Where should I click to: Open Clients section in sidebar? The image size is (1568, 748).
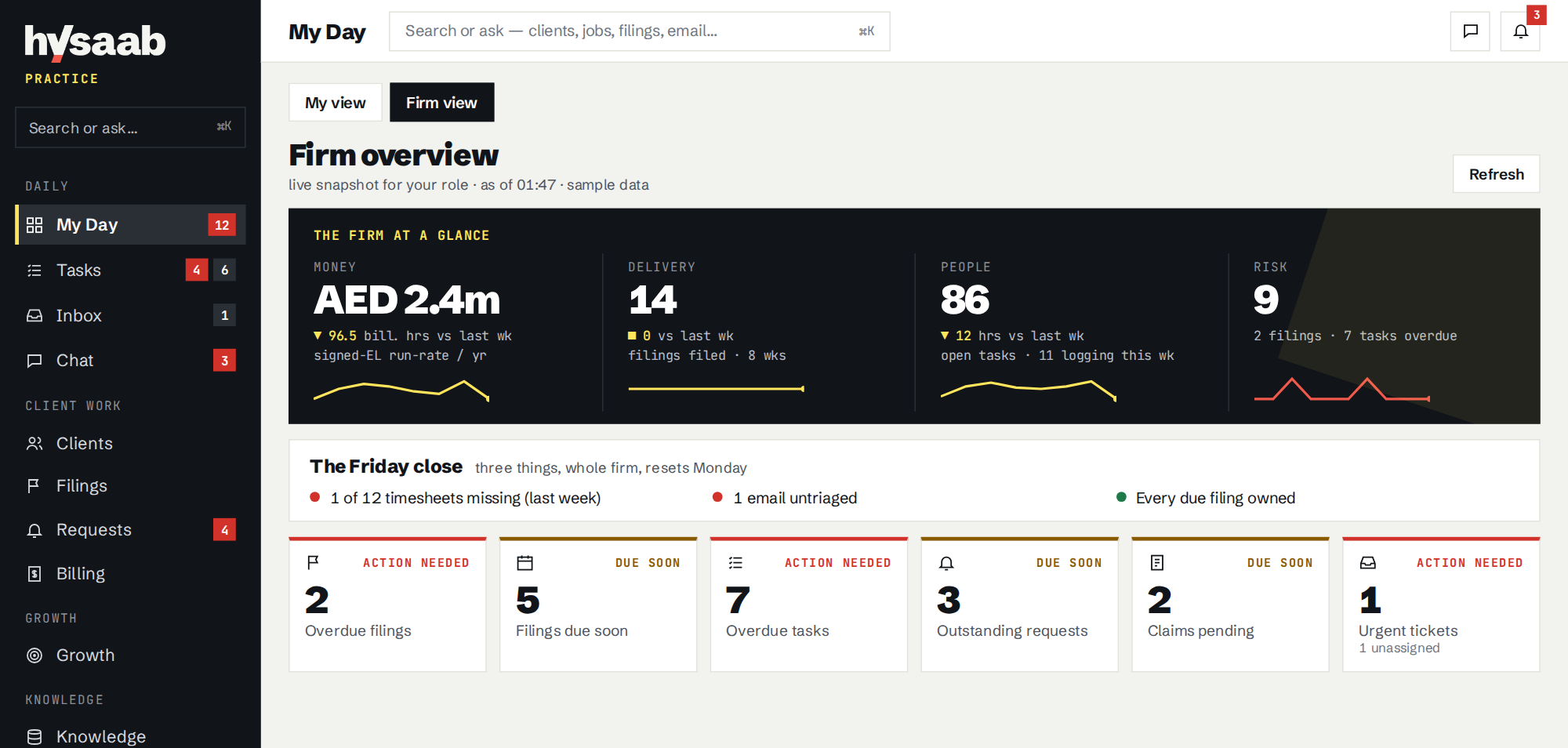(130, 444)
